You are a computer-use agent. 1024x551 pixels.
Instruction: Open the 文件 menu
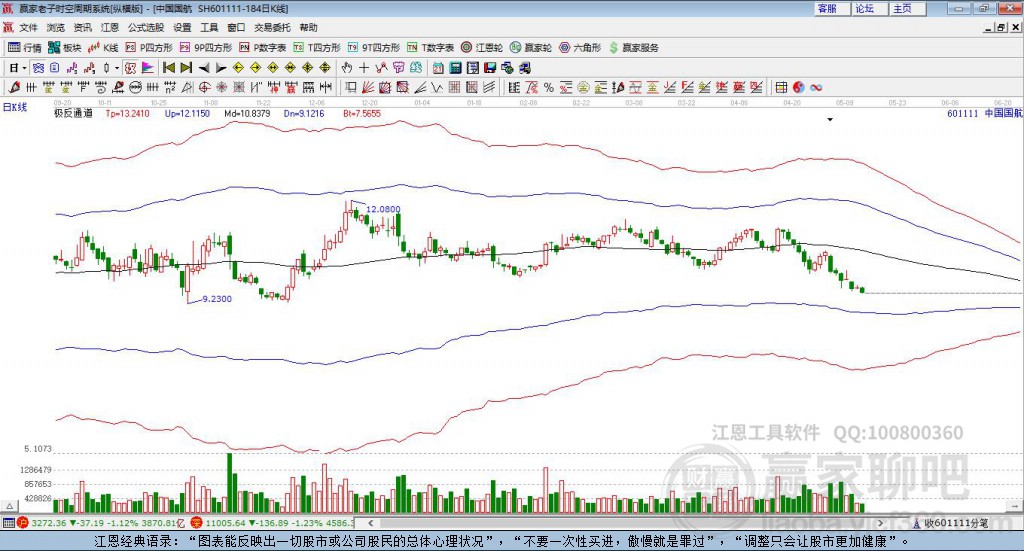28,27
